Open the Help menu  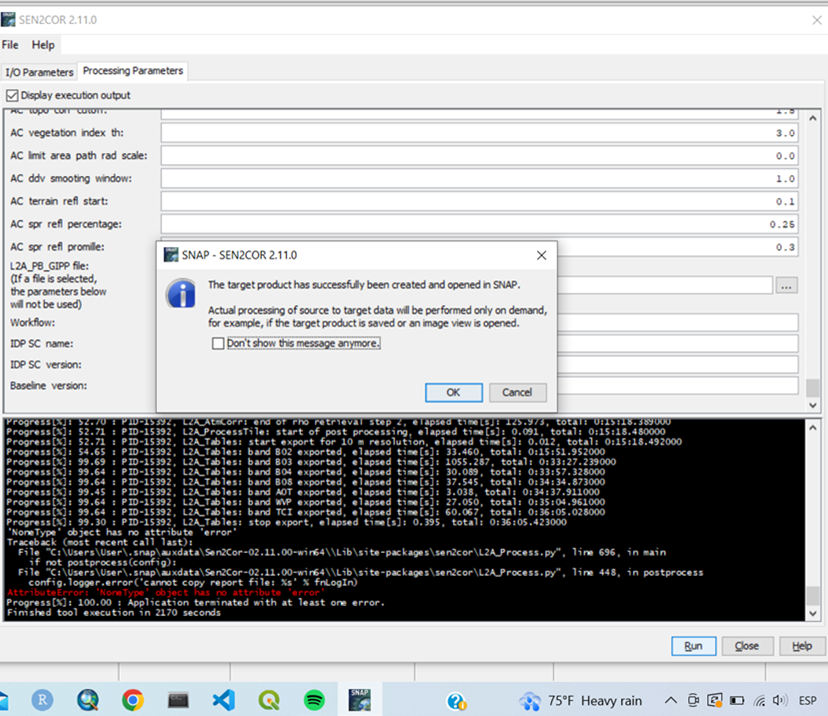[43, 45]
